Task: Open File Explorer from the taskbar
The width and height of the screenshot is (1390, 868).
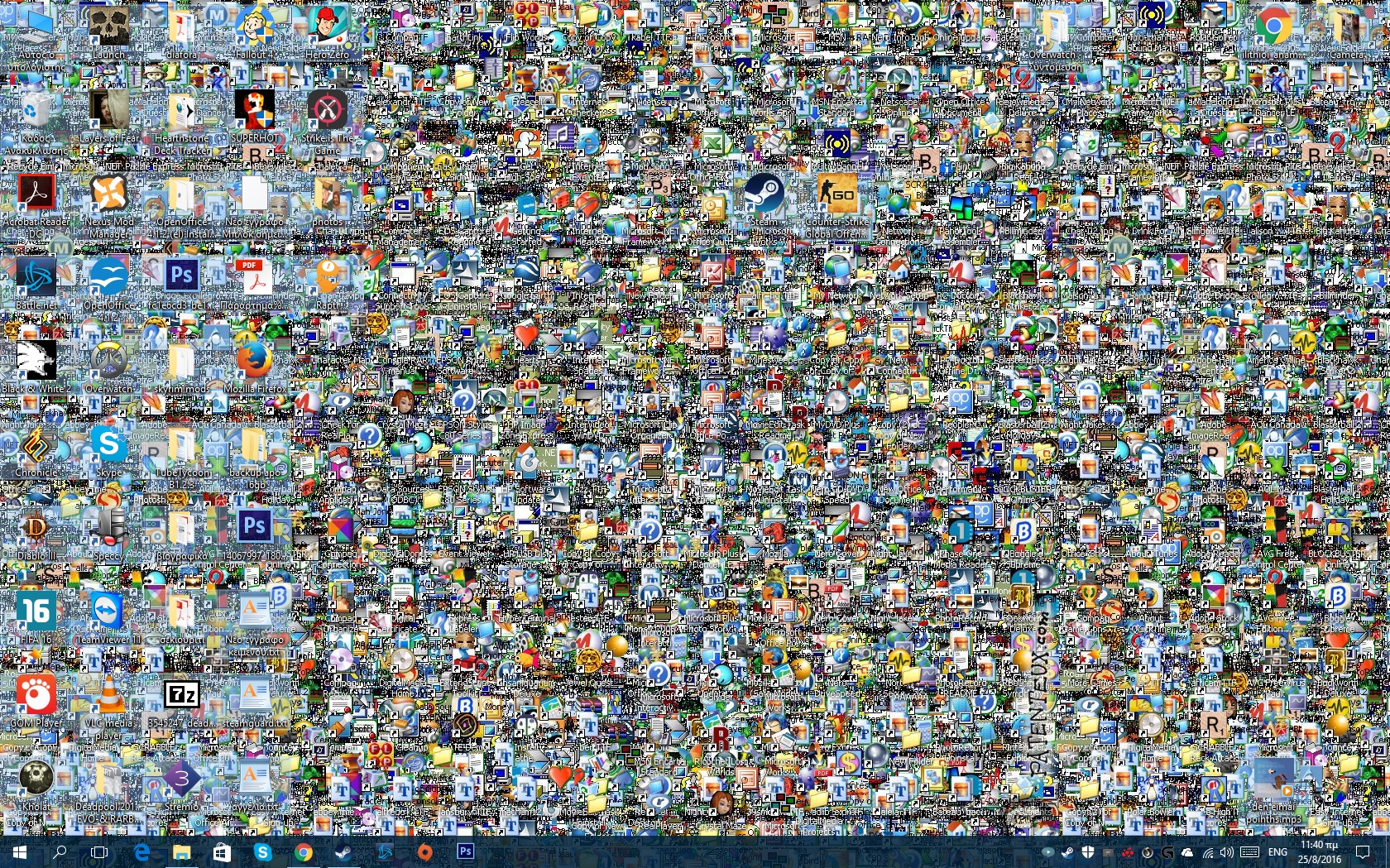Action: (181, 851)
